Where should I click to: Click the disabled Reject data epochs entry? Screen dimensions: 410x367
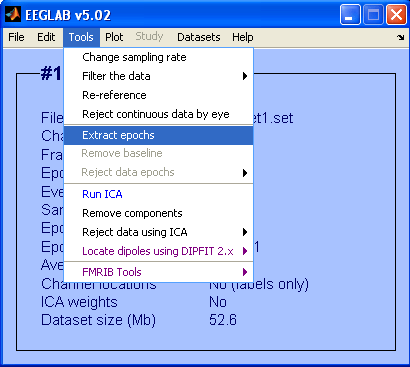(158, 172)
